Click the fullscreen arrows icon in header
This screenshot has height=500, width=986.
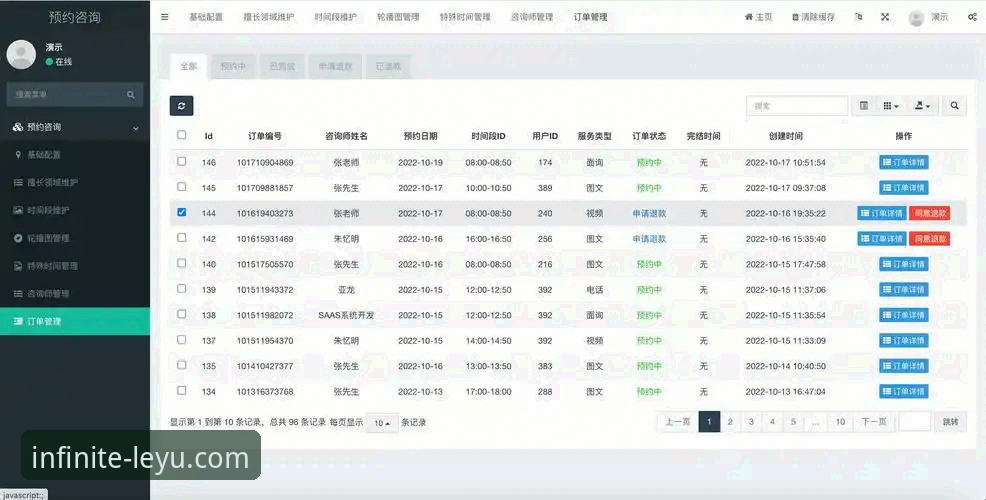tap(885, 17)
